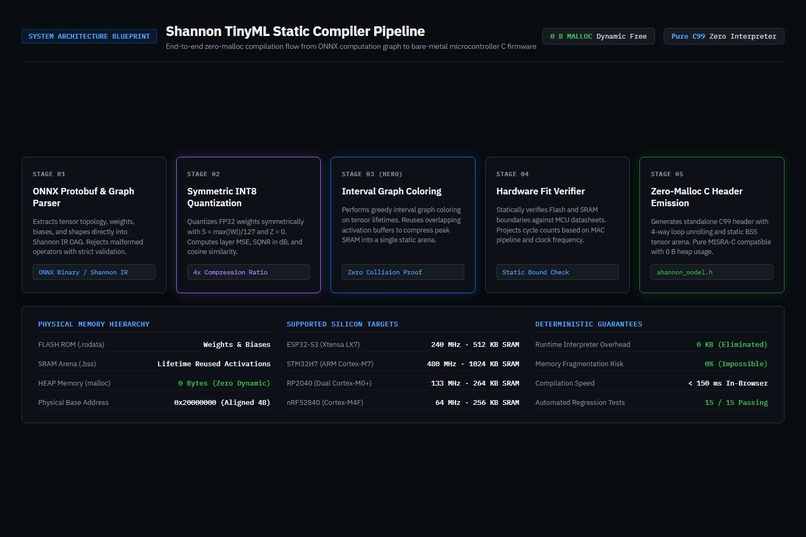The image size is (806, 537).
Task: Click the 'shannon_model.h' file tag
Action: [712, 272]
